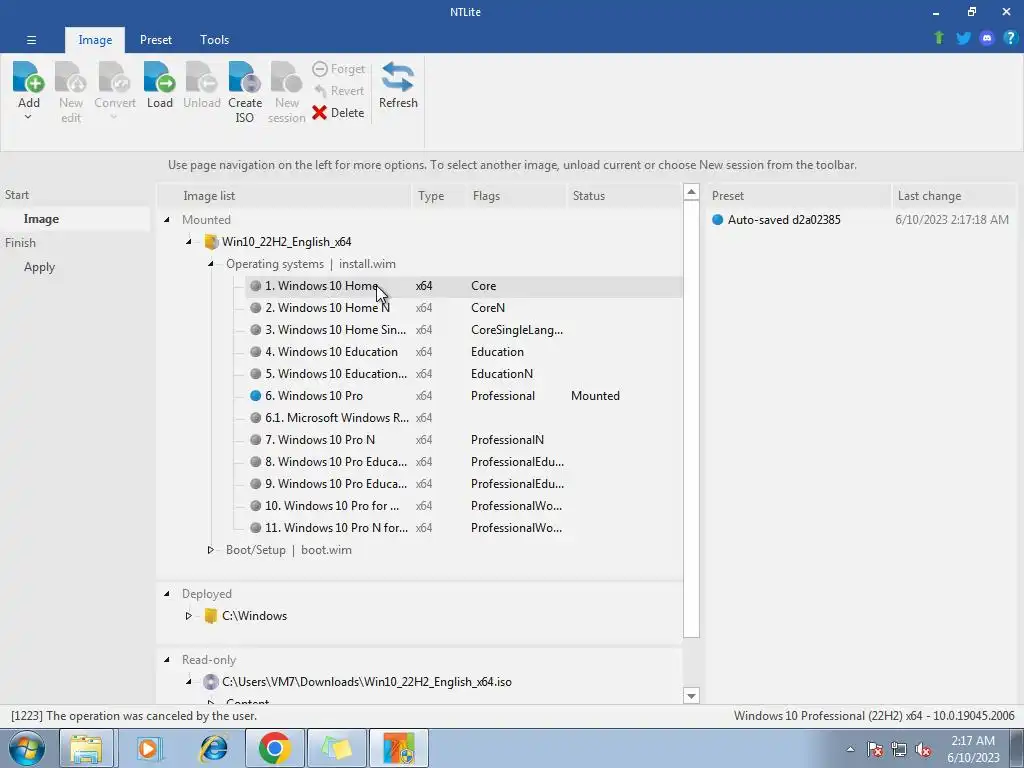1024x768 pixels.
Task: Collapse the Deployed group
Action: (167, 594)
